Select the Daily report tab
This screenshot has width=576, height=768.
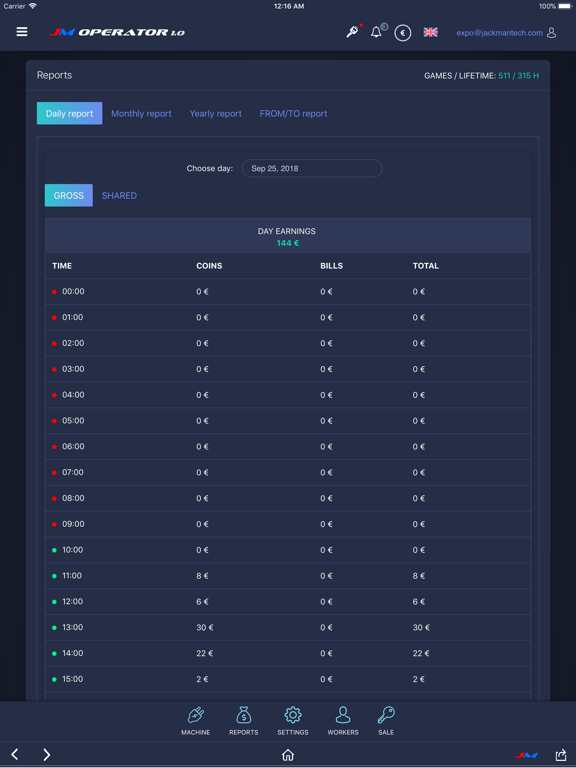coord(70,113)
